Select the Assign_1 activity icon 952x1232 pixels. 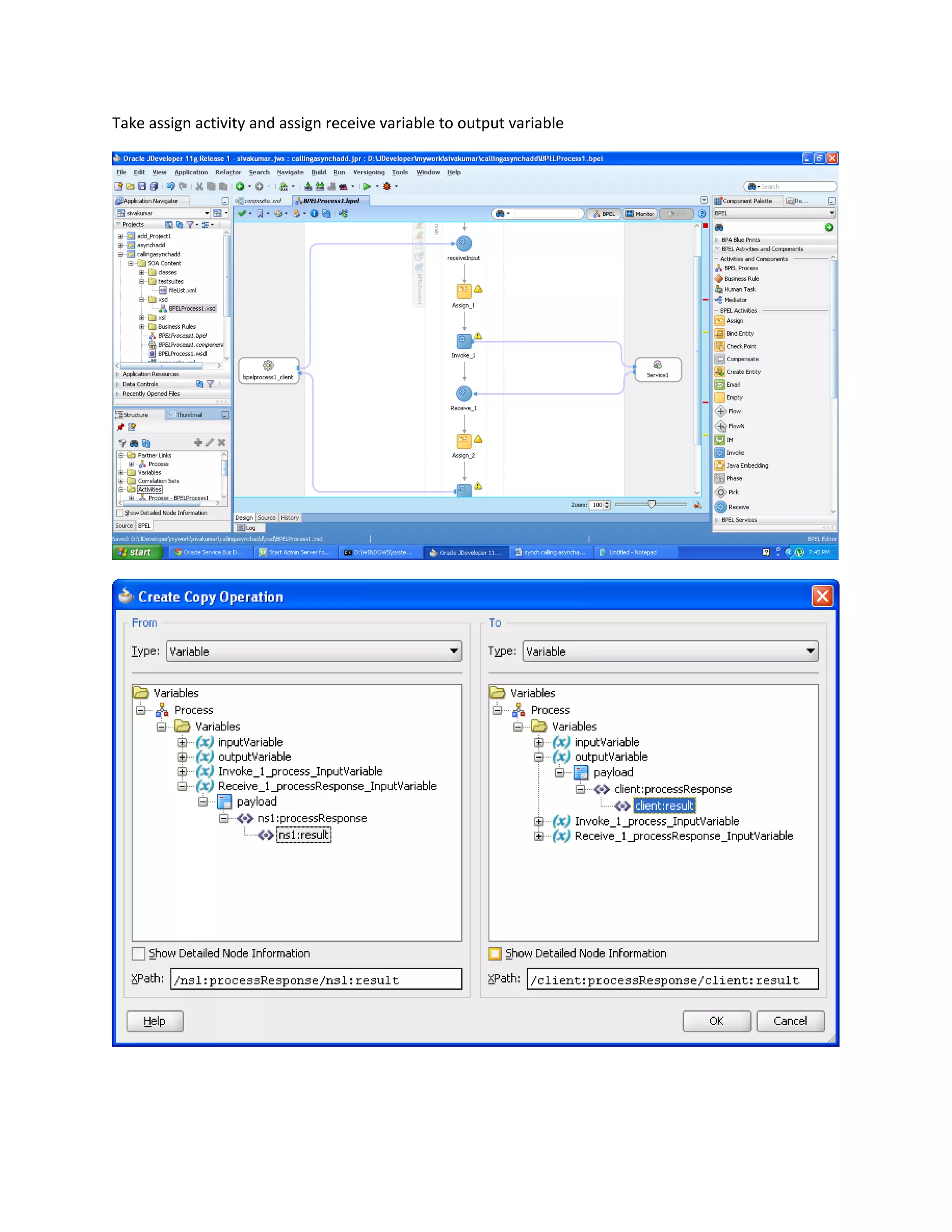[463, 291]
